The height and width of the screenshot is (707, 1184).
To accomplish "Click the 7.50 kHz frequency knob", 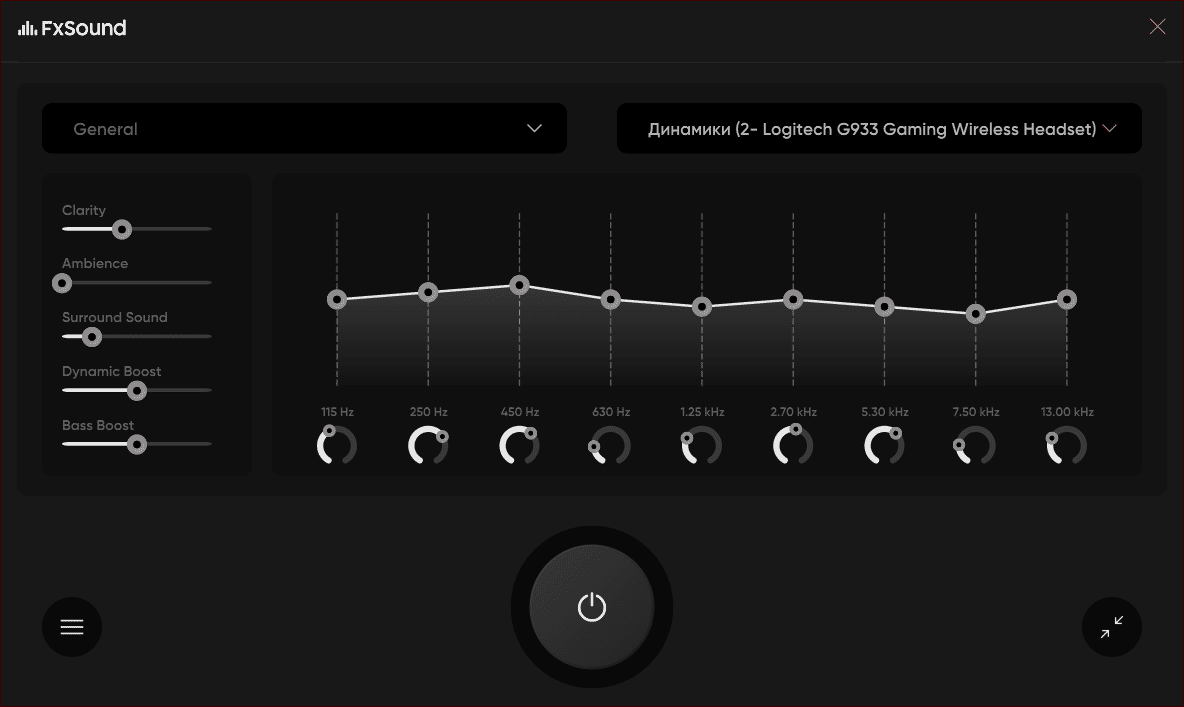I will pos(975,445).
